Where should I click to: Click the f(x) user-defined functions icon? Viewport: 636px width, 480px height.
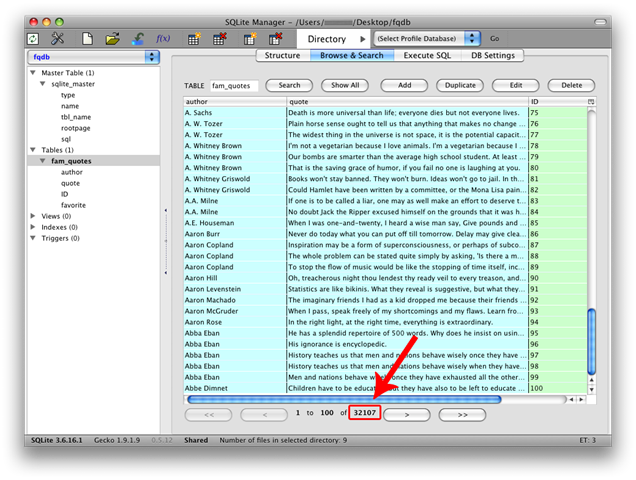click(163, 39)
